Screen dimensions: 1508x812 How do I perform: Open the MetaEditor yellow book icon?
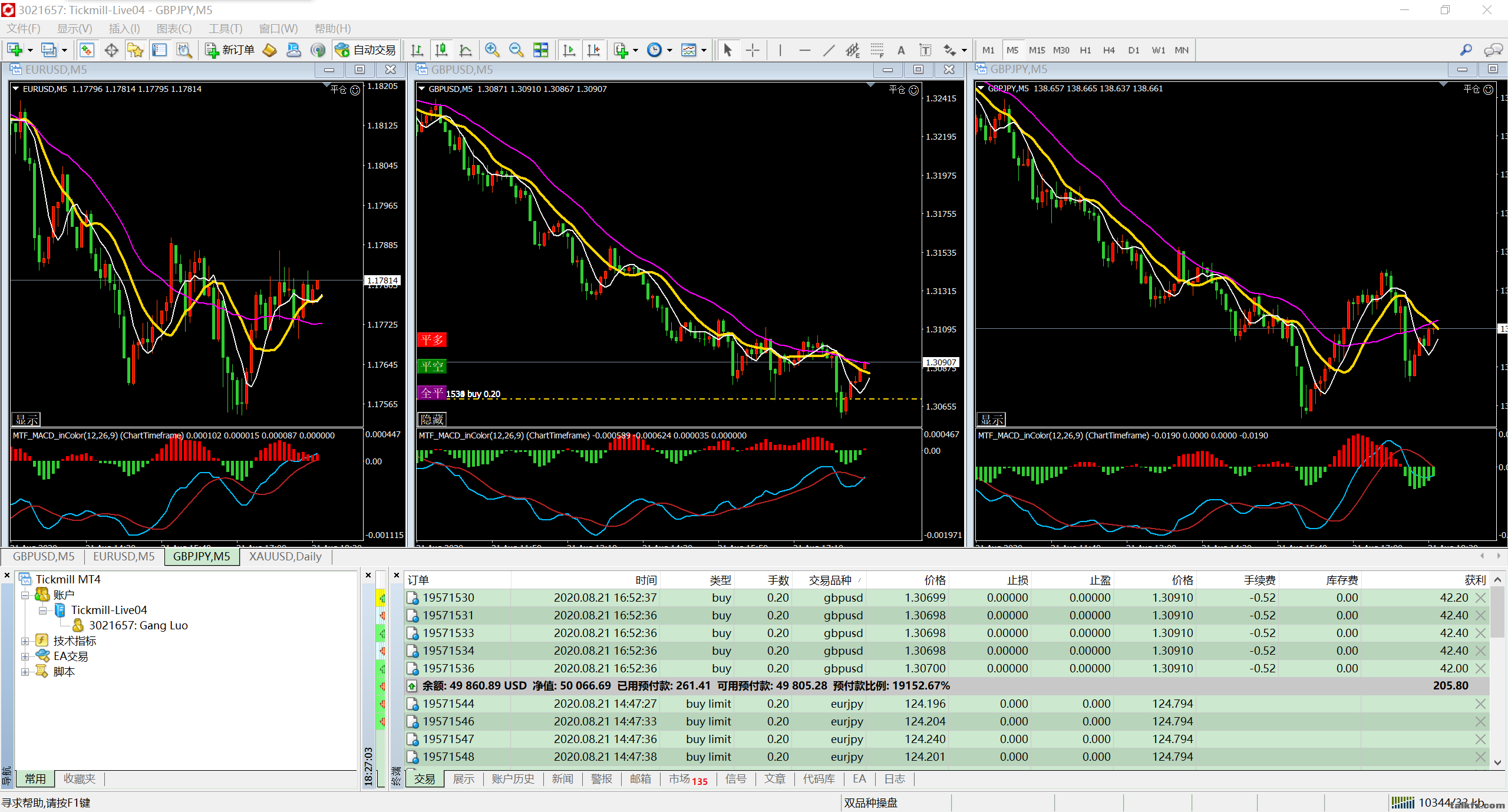[x=269, y=50]
